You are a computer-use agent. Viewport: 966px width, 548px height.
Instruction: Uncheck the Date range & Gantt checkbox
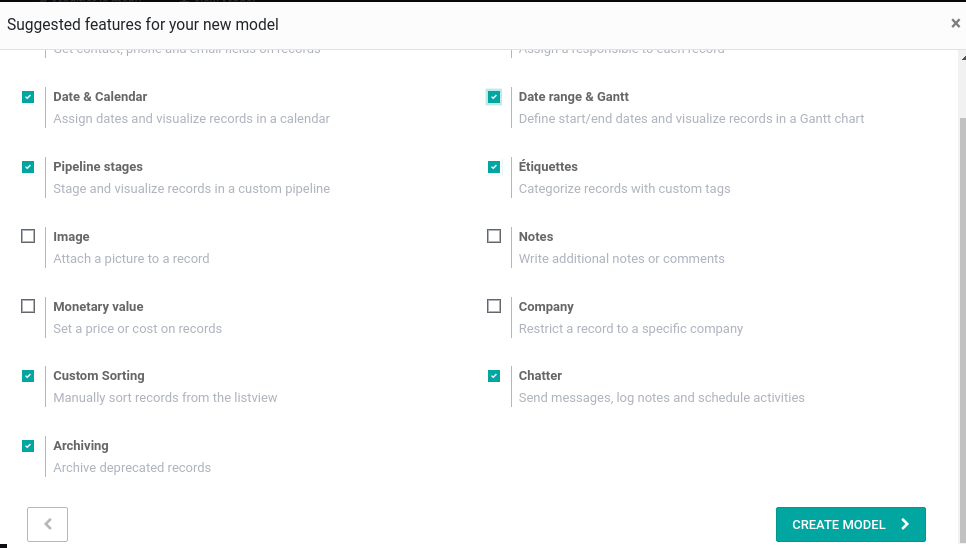494,97
